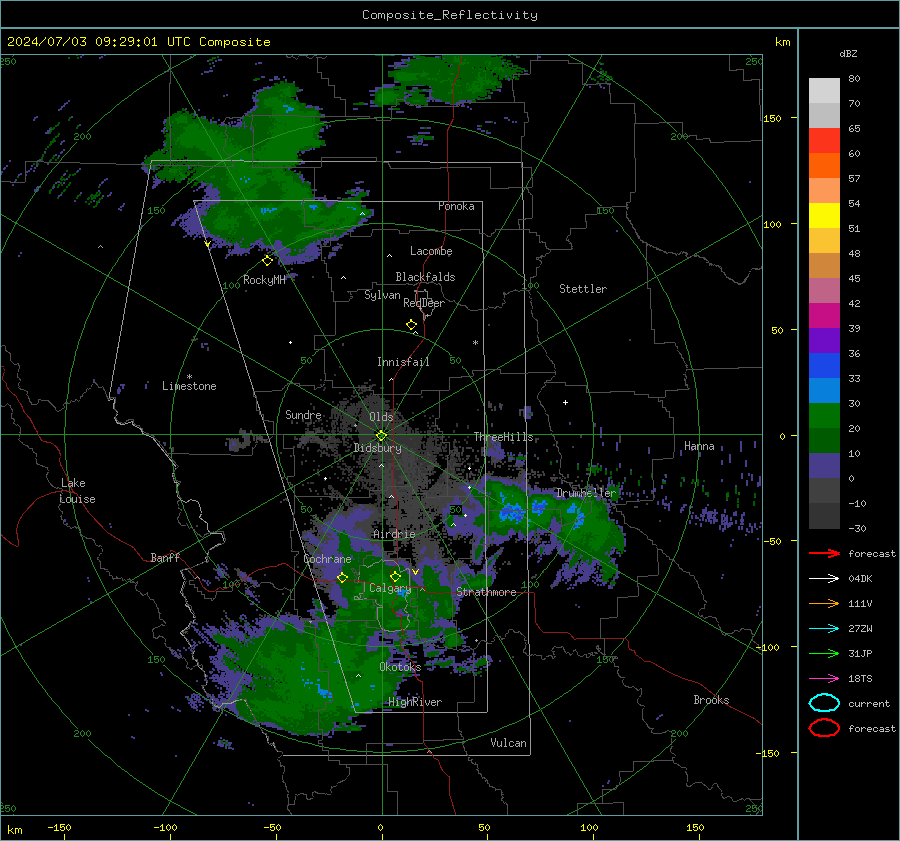Click the red forecast ellipse icon
900x841 pixels.
pos(824,728)
